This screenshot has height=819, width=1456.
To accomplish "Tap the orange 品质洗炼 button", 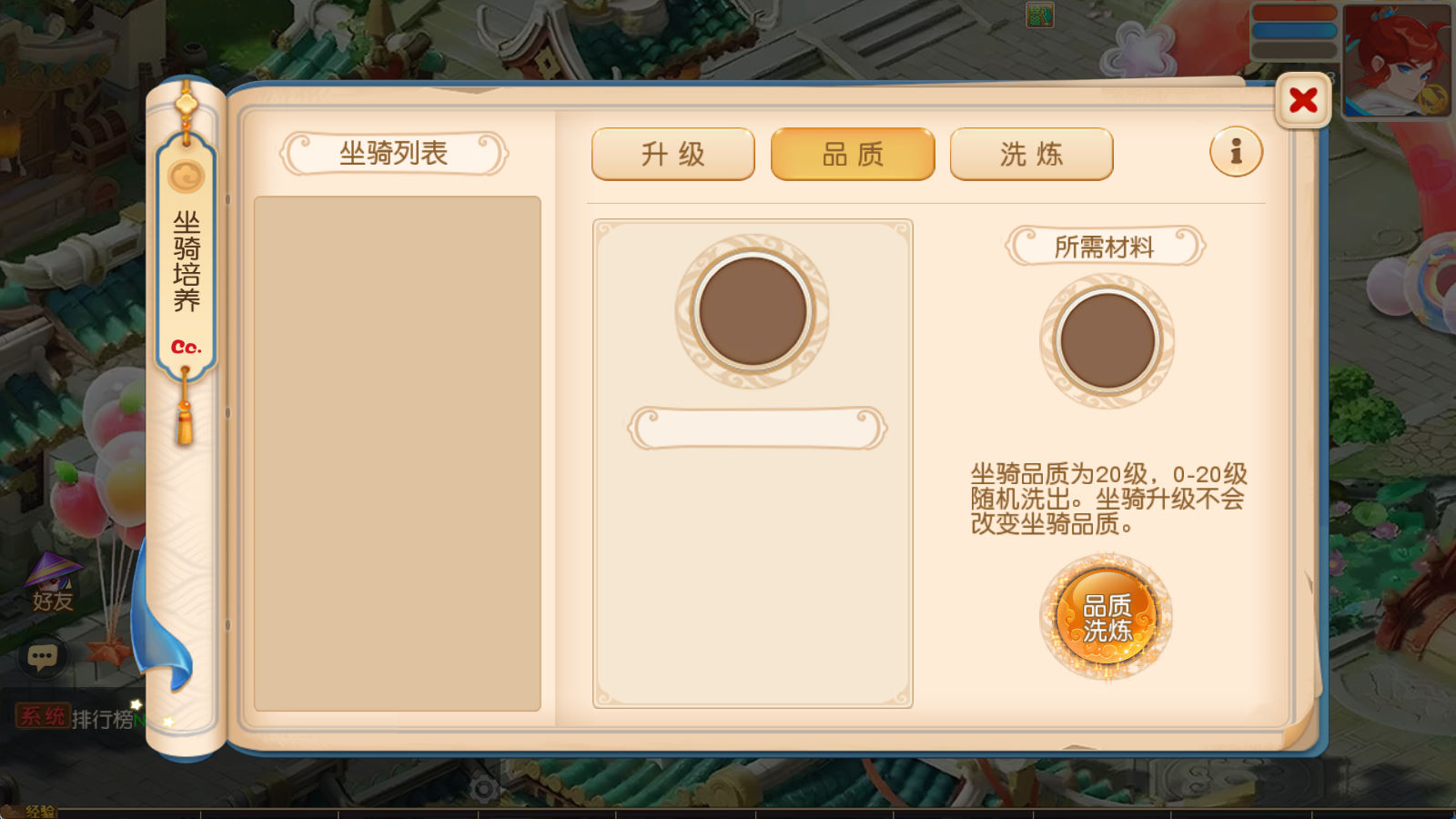I will click(x=1107, y=618).
